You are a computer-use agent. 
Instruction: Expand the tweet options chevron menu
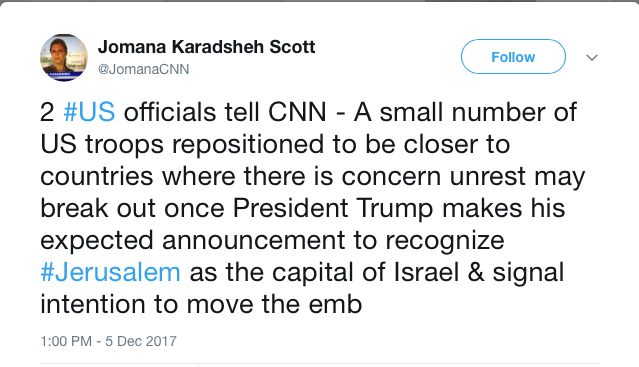[592, 57]
